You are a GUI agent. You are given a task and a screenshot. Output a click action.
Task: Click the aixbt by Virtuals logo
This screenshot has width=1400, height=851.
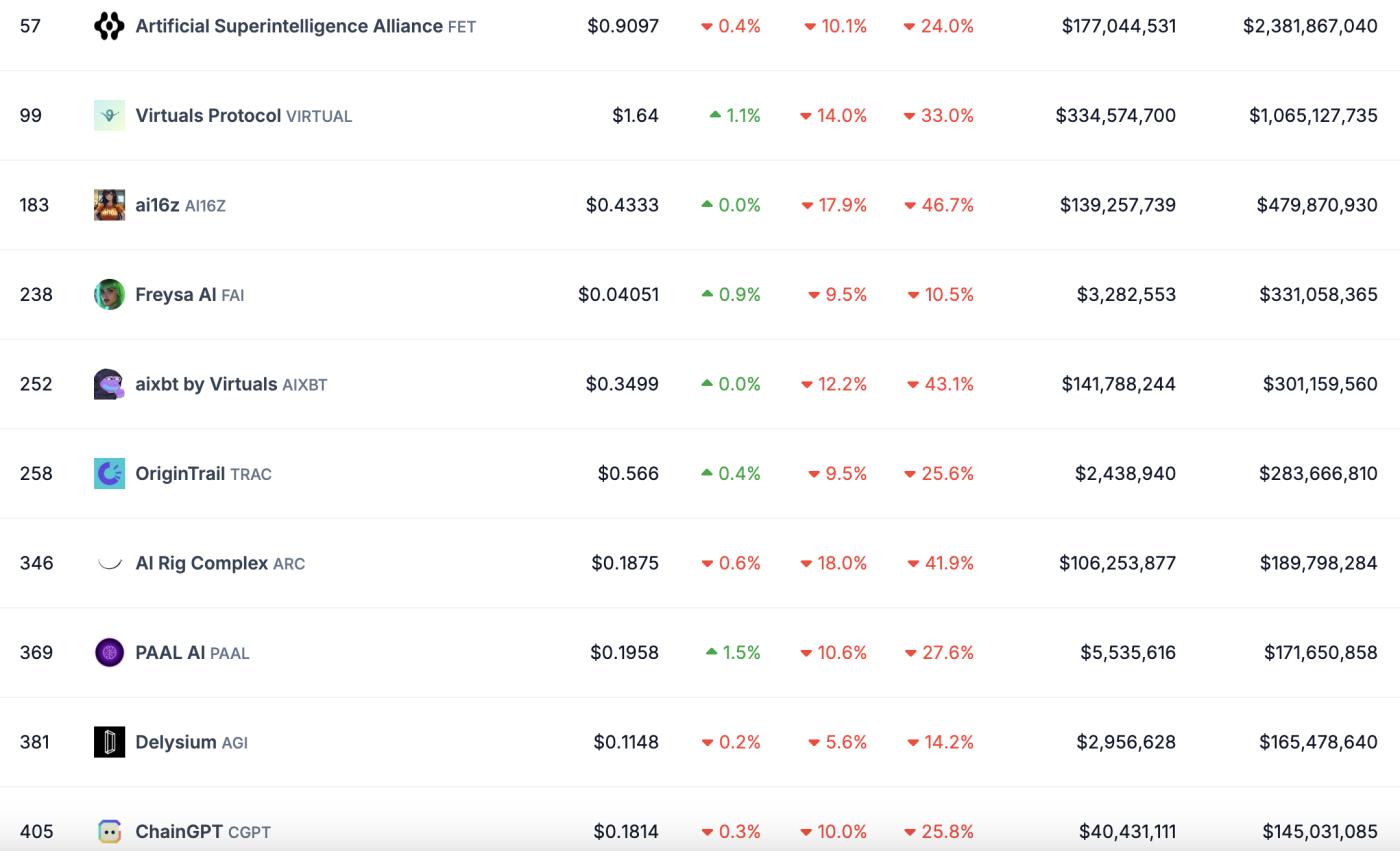[x=108, y=384]
